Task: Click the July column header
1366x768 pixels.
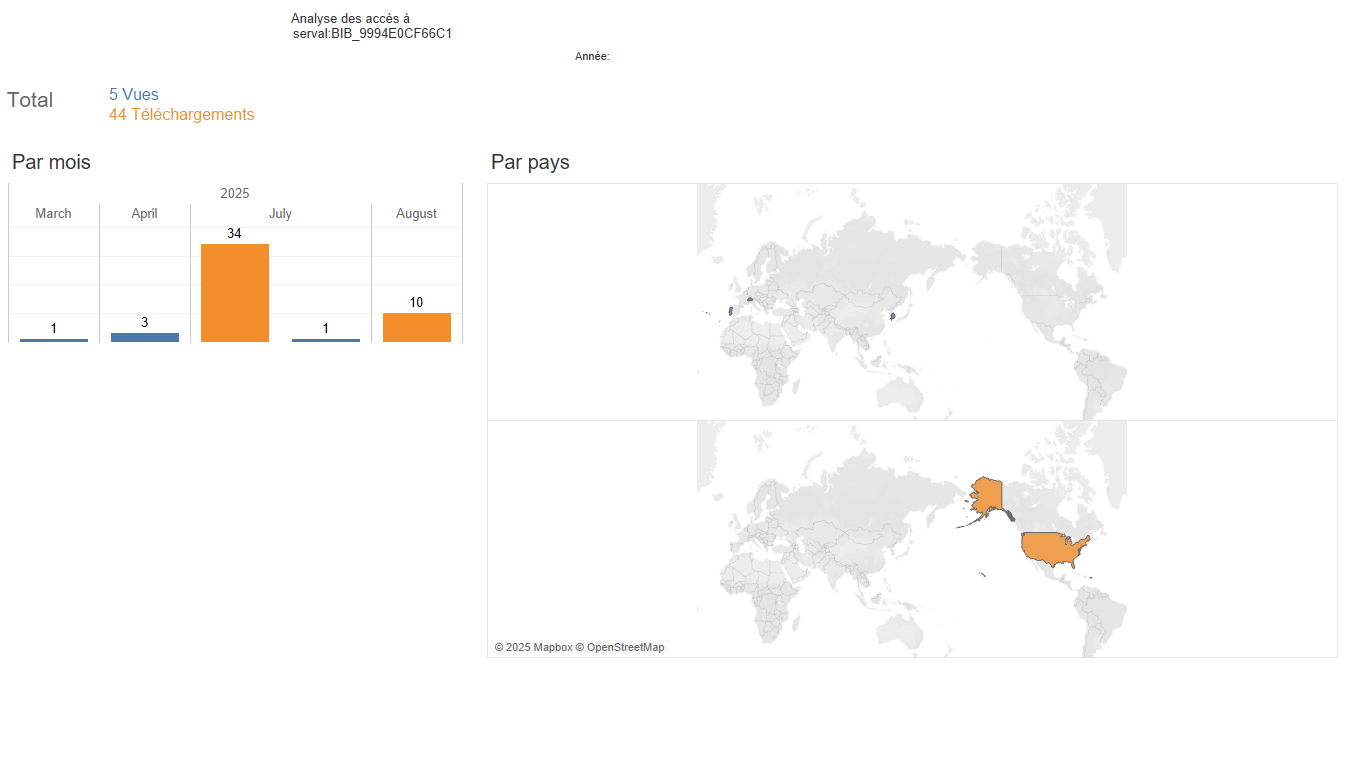Action: click(x=280, y=214)
